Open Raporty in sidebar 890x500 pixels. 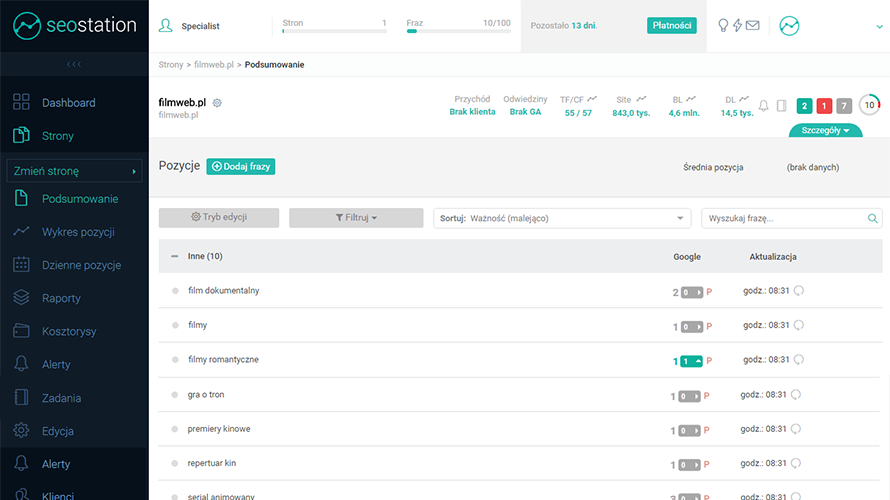[x=61, y=298]
